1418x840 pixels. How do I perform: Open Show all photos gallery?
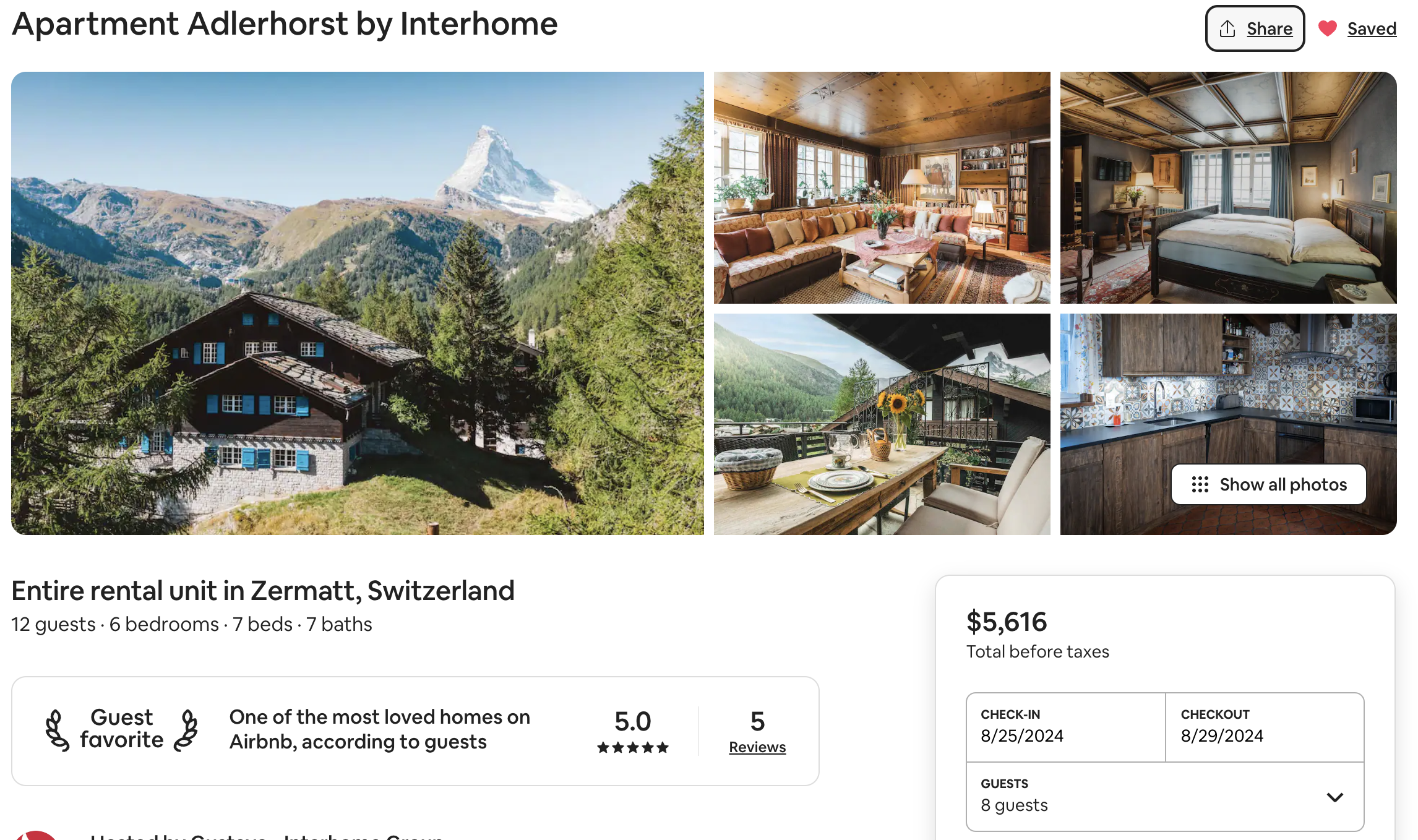1283,484
